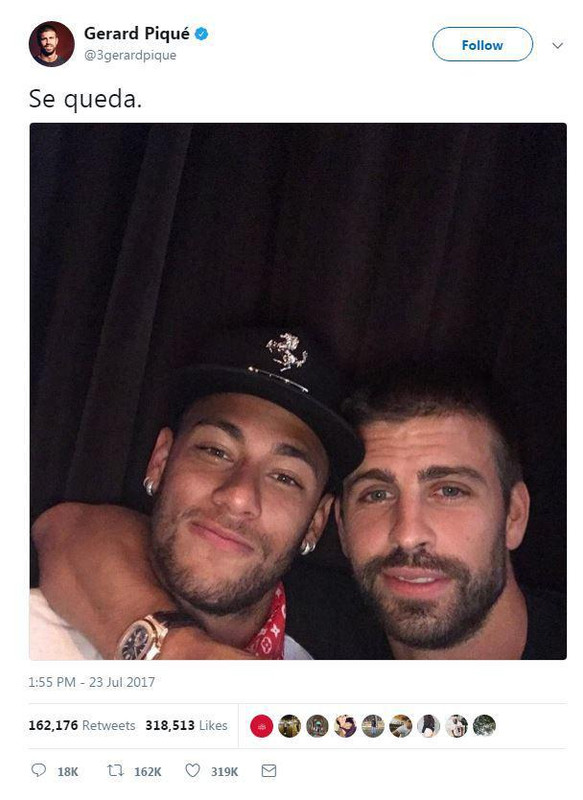Expand tweet options chevron menu
583x800 pixels.
557,45
